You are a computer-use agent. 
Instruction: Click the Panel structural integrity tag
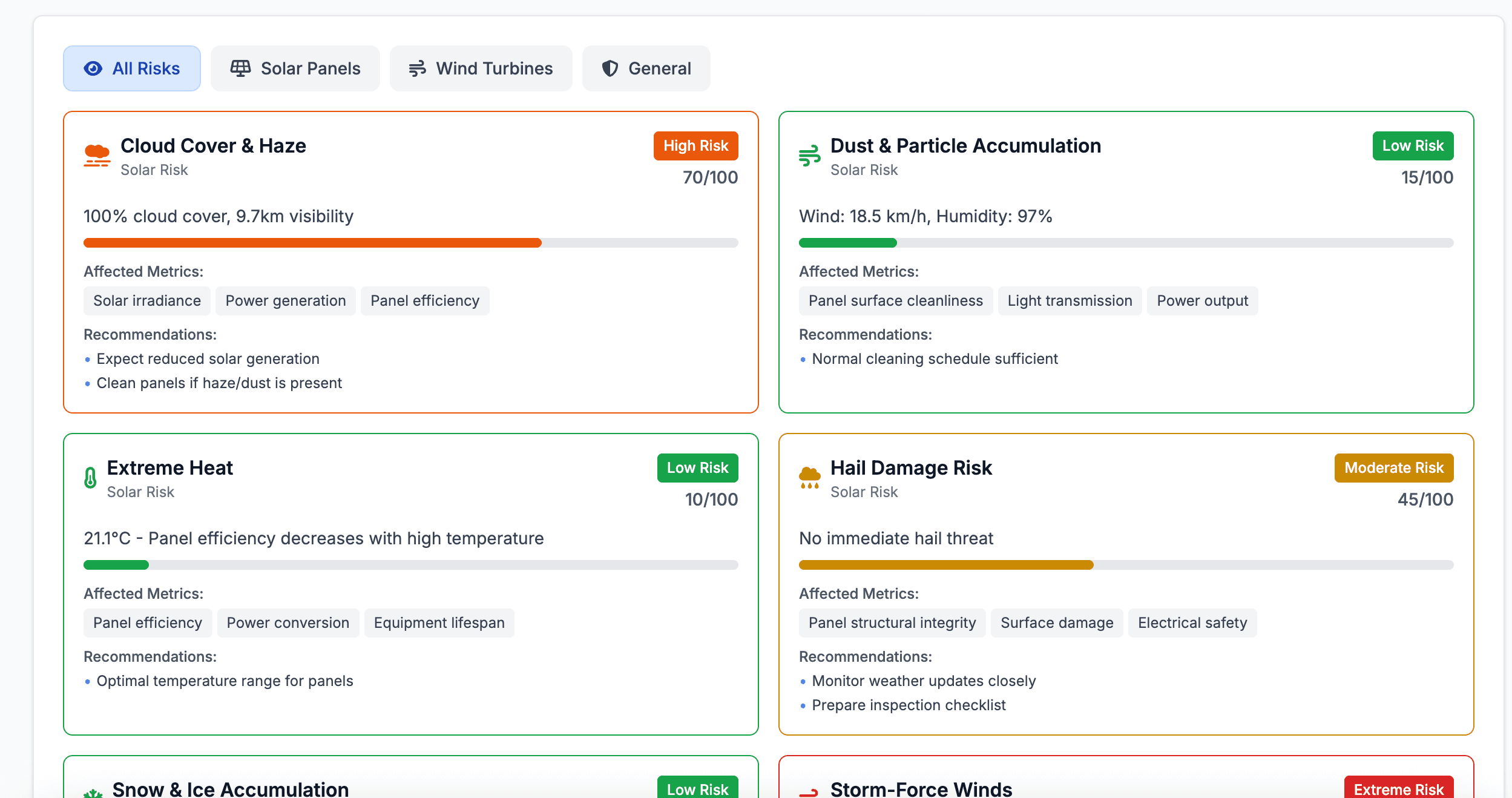tap(892, 623)
